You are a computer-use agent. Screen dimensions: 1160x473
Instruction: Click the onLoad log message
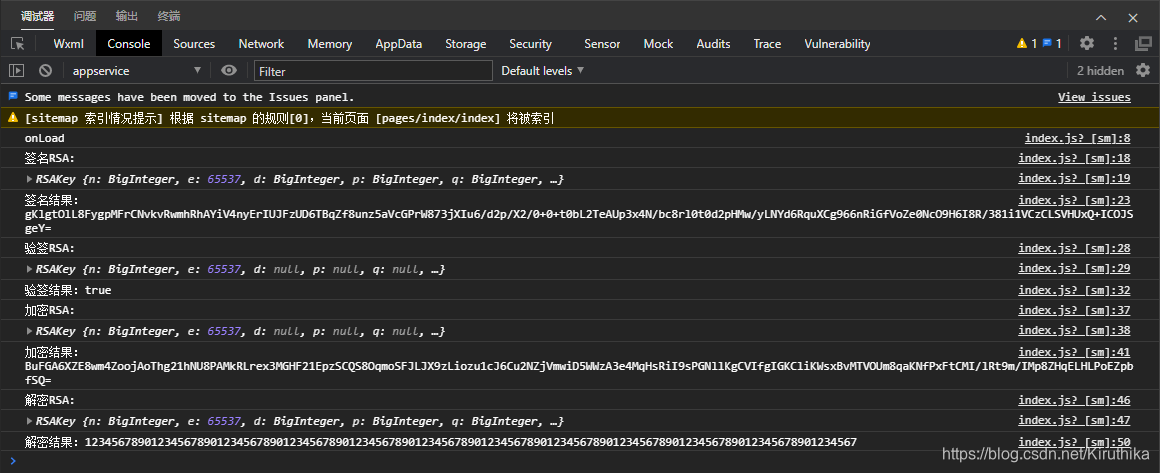pos(44,138)
